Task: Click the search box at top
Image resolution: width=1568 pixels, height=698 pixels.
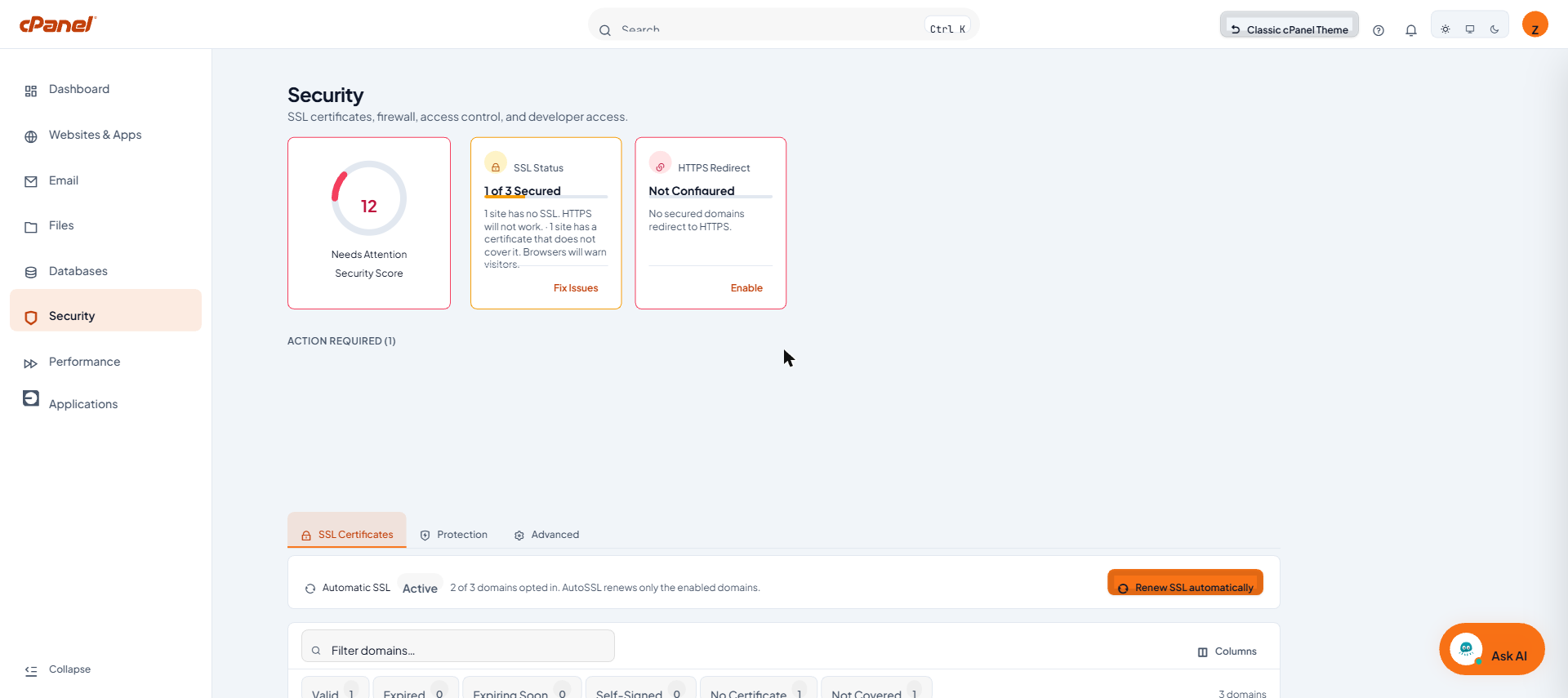Action: click(783, 26)
